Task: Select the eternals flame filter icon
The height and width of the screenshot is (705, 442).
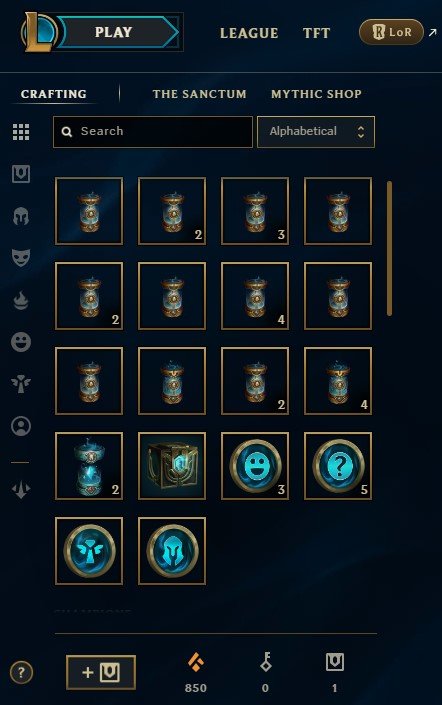Action: coord(21,300)
